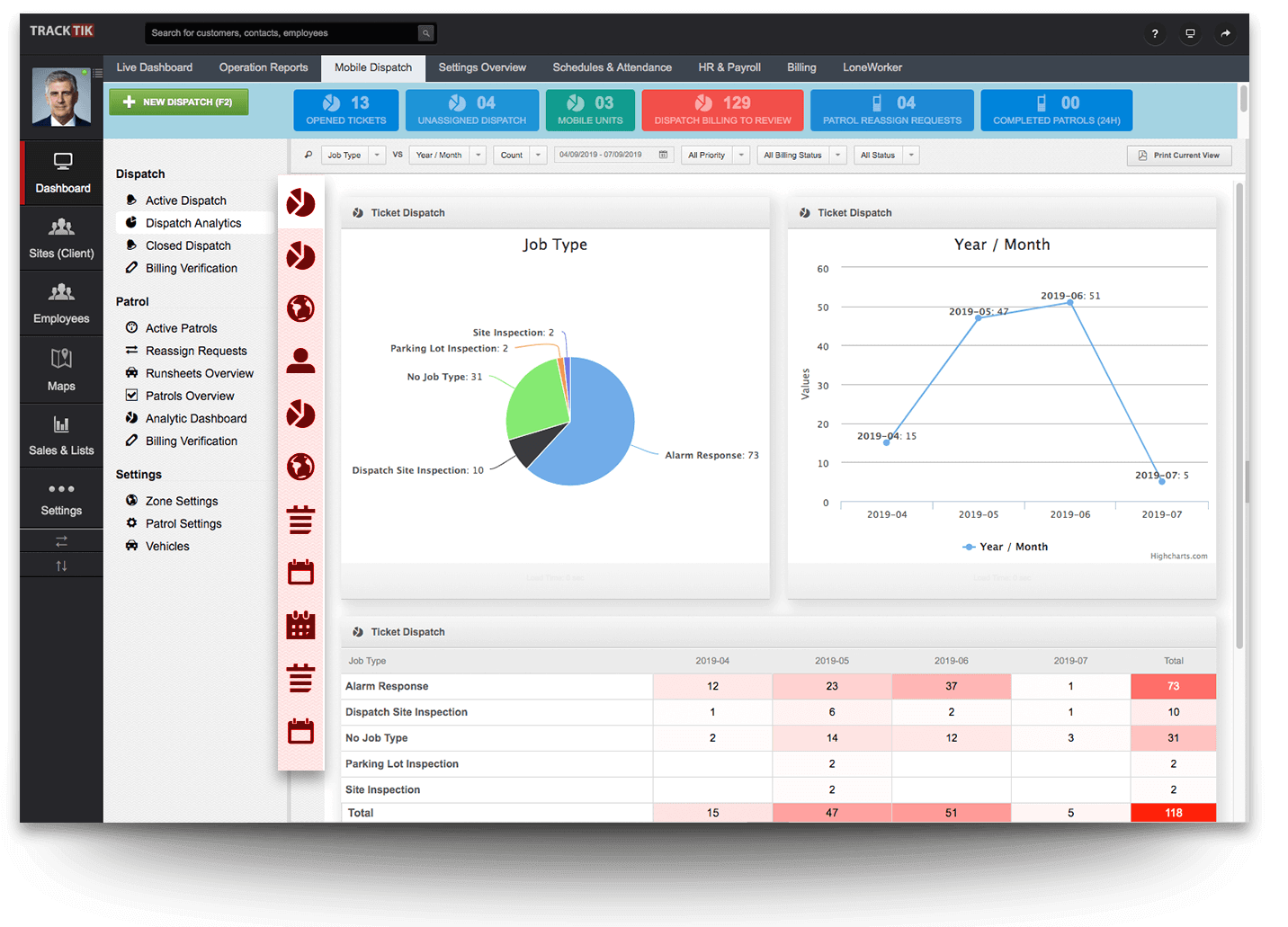1288x927 pixels.
Task: Click the New Dispatch (F2) button
Action: pyautogui.click(x=178, y=102)
